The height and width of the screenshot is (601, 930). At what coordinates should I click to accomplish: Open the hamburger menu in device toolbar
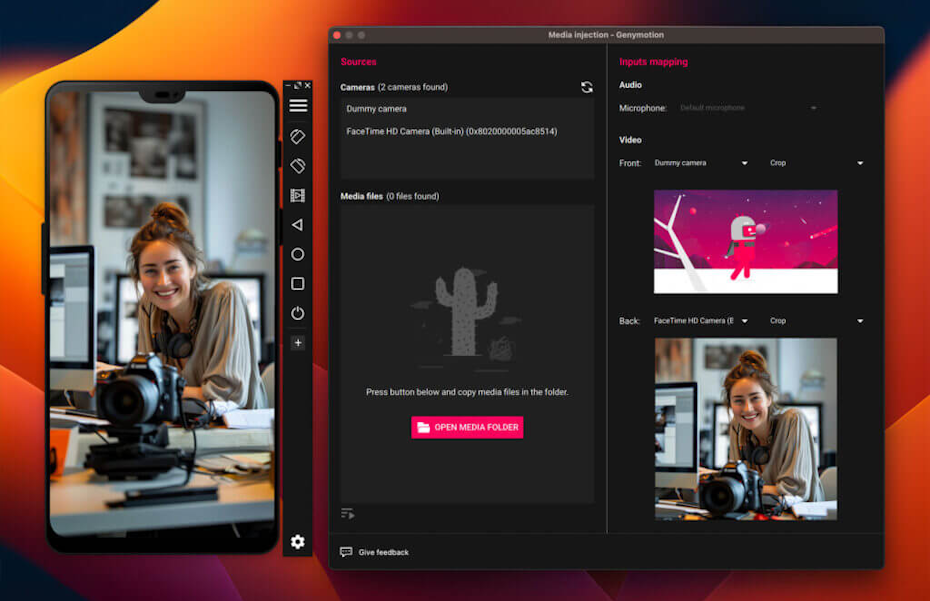298,106
